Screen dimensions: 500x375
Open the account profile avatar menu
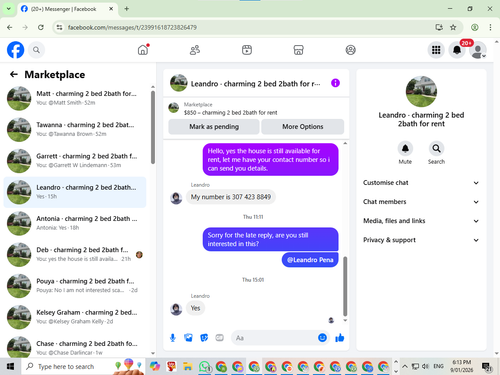tap(478, 50)
